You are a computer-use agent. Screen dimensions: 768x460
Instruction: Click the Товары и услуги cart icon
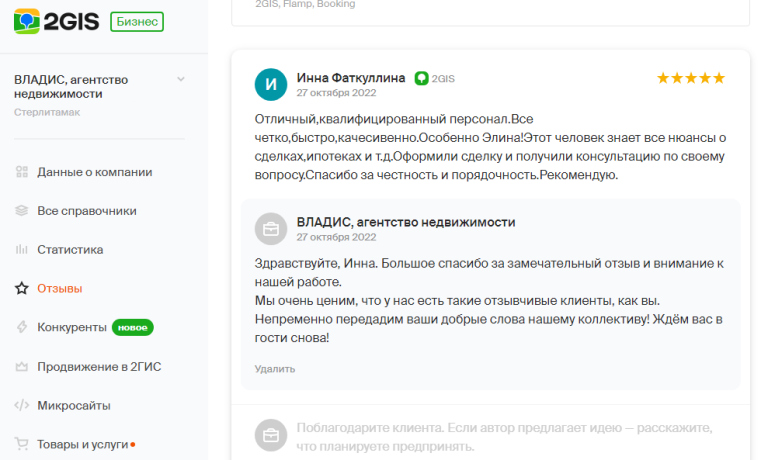tap(22, 444)
